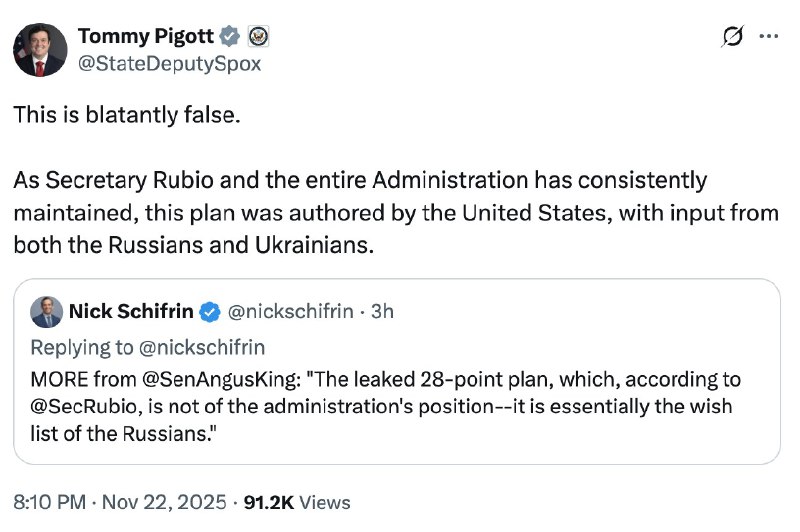800x532 pixels.
Task: Click the main post paragraph about Secretary Rubio
Action: (x=396, y=213)
